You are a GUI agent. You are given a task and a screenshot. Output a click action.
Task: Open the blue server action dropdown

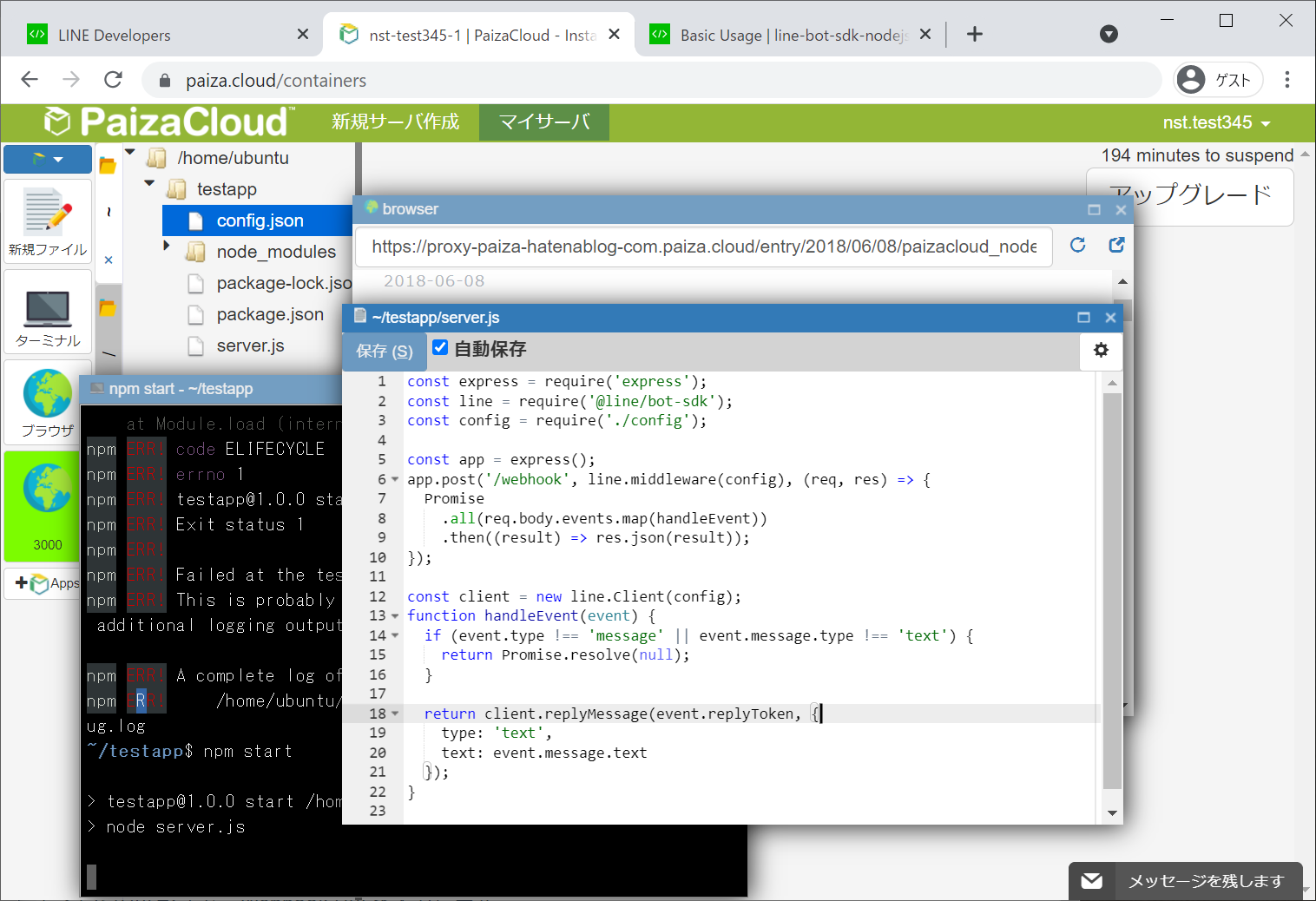pos(48,159)
